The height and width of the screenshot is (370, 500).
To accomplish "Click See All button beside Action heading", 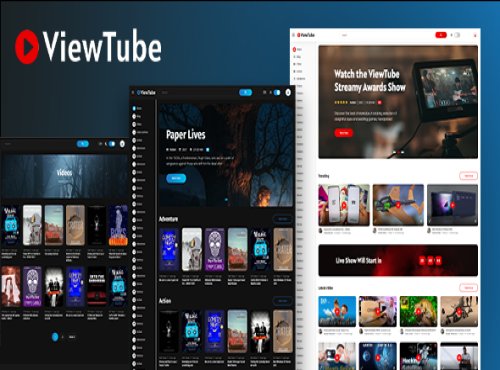I will point(283,301).
